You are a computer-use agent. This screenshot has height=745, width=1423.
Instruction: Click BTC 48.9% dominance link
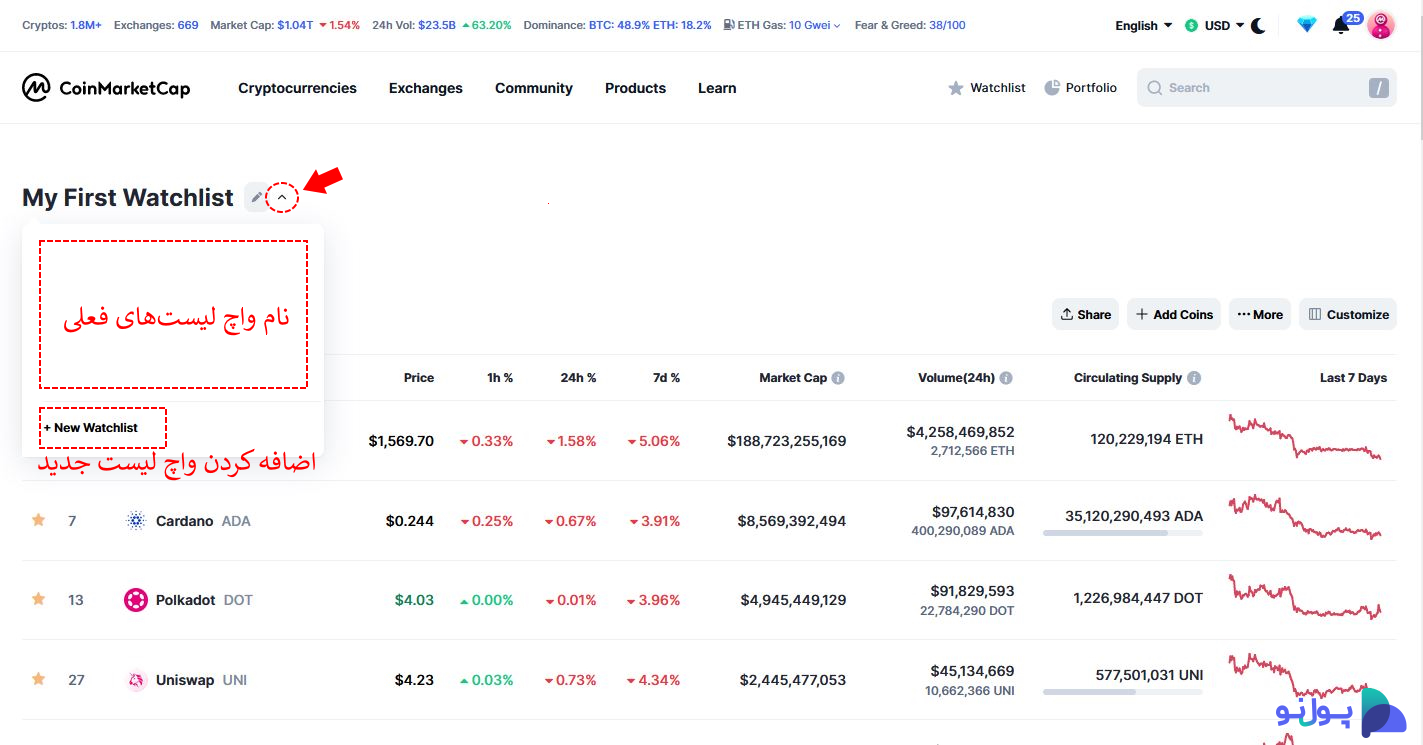pos(618,25)
